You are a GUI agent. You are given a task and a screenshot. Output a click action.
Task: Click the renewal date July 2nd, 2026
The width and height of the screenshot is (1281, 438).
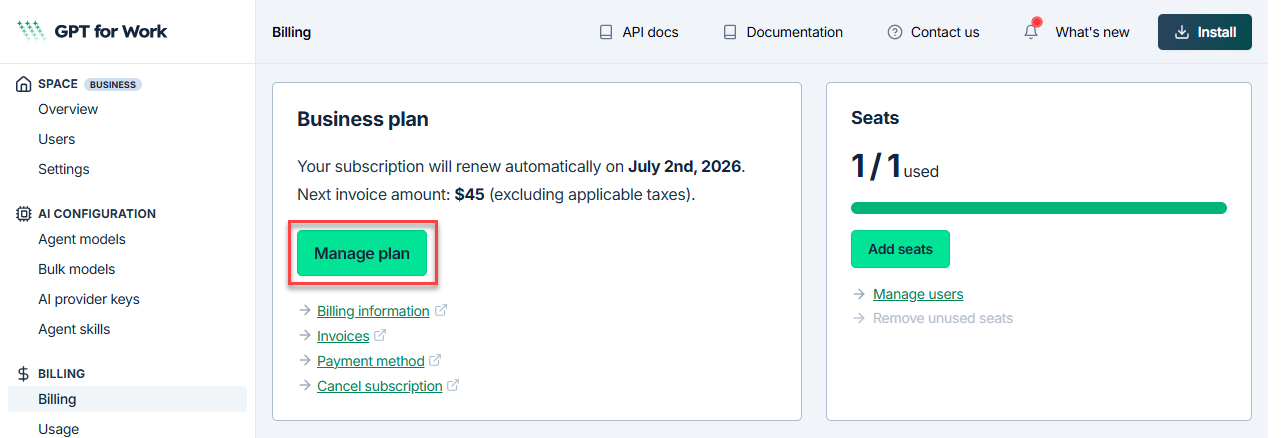(685, 166)
